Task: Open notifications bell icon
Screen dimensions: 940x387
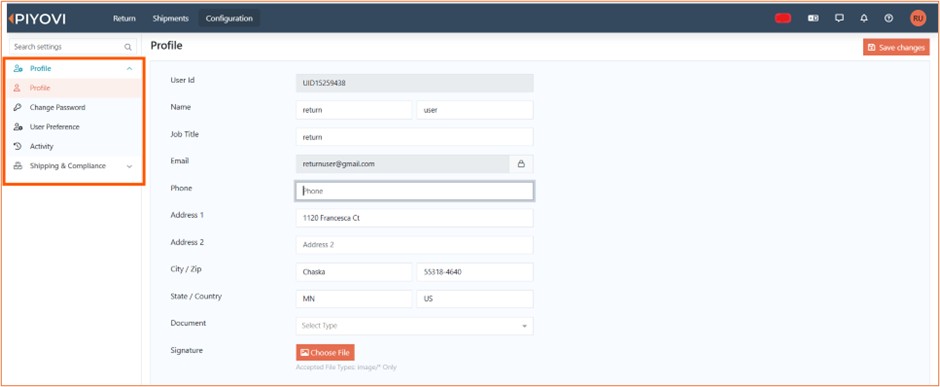Action: point(864,19)
